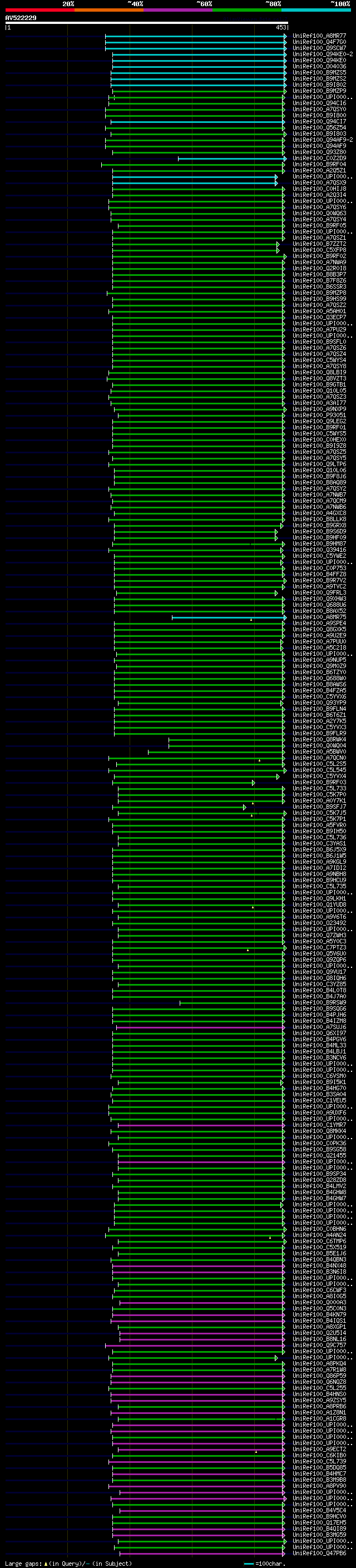The height and width of the screenshot is (1568, 356).
Task: Open hit UniRef100_Q9SCW7
Action: click(x=319, y=48)
